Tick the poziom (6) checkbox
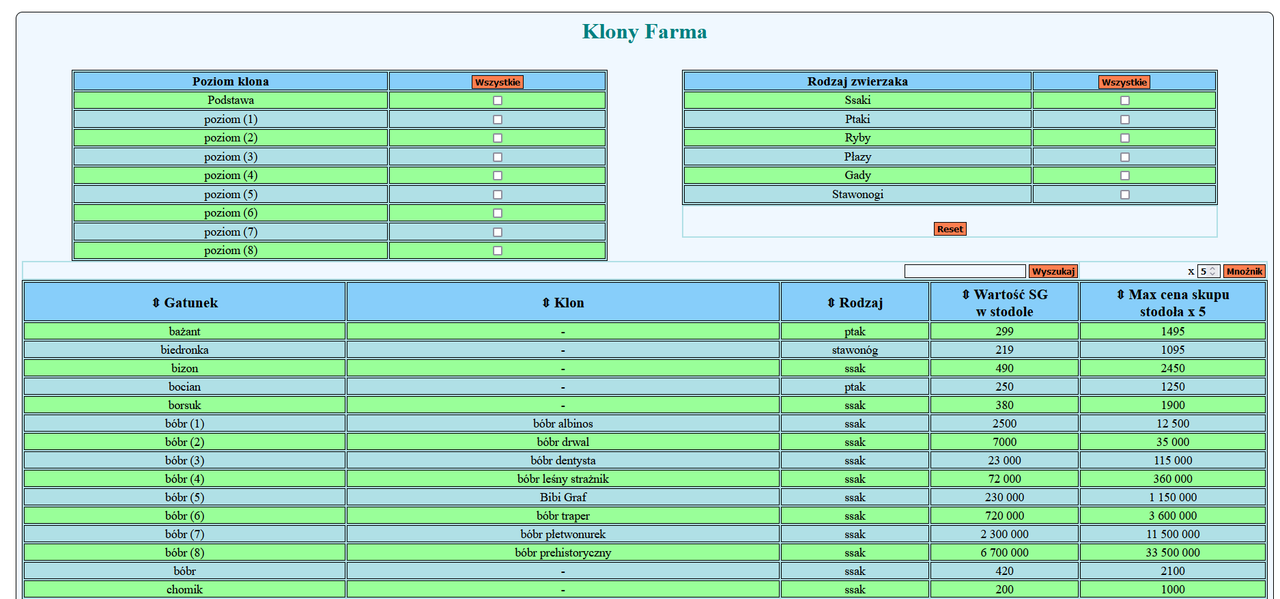The height and width of the screenshot is (599, 1280). (x=498, y=213)
